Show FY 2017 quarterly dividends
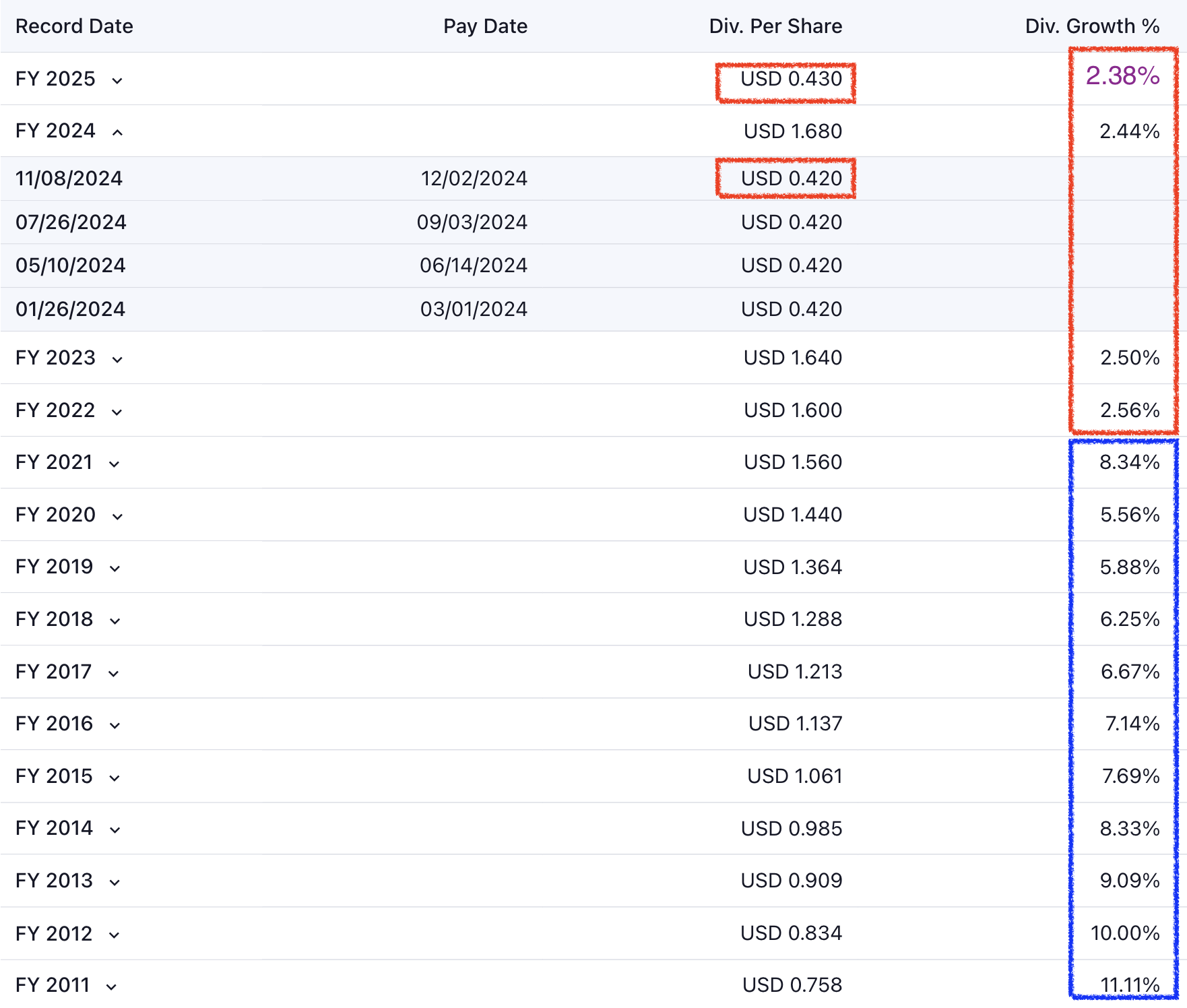Image resolution: width=1187 pixels, height=1008 pixels. [113, 674]
